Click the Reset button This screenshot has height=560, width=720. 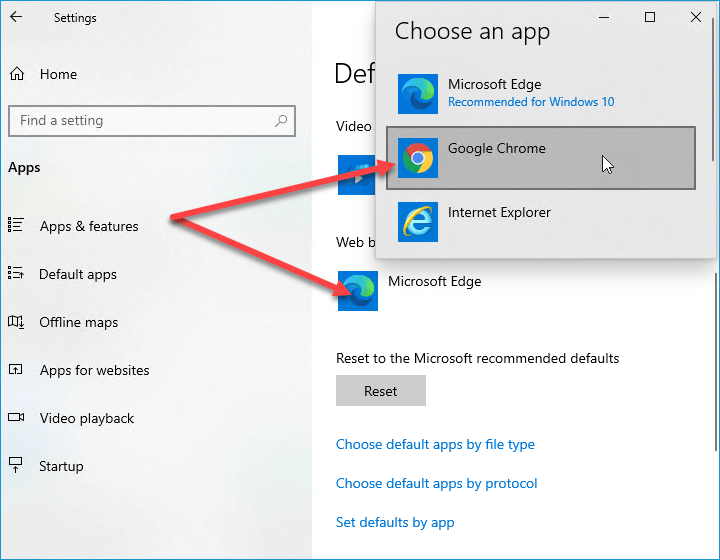[381, 391]
